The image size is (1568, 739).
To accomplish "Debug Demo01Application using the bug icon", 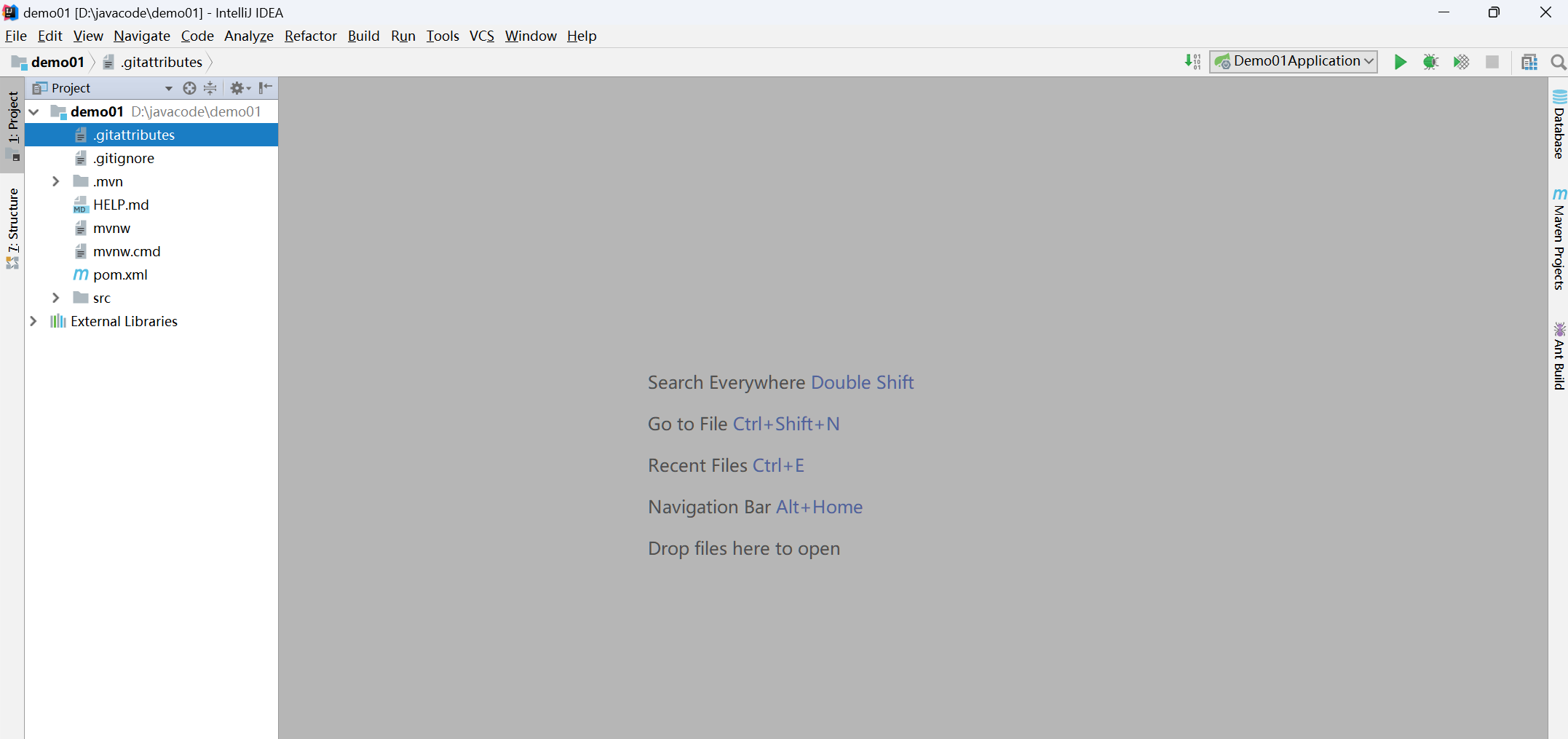I will click(1430, 62).
